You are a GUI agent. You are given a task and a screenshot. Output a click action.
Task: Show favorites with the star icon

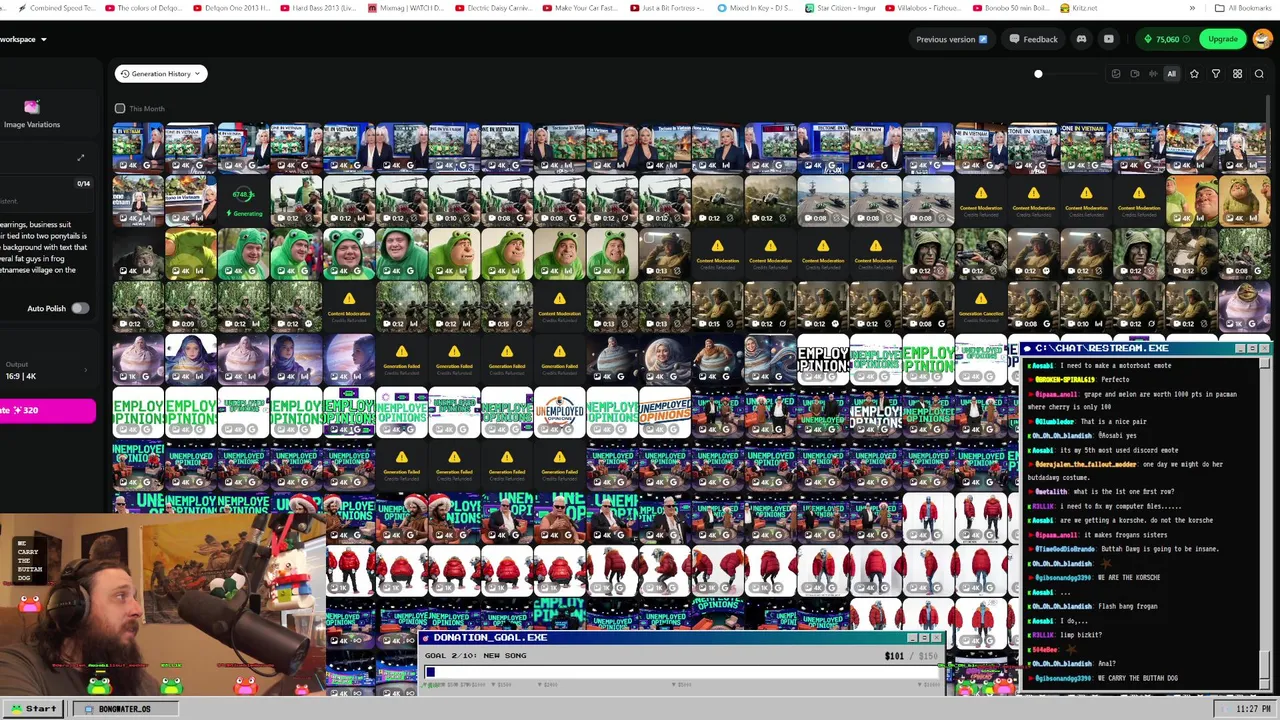[x=1194, y=74]
